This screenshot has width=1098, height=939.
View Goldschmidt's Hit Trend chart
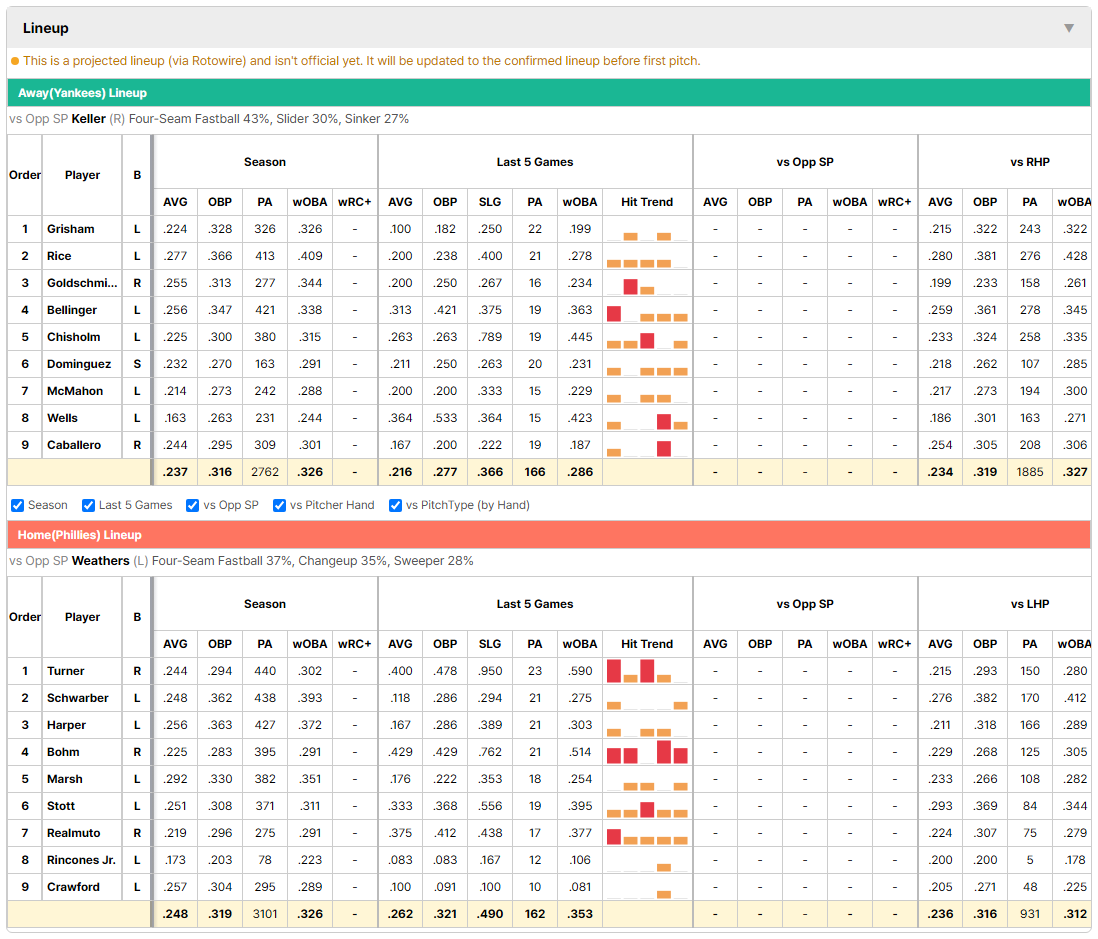tap(647, 284)
